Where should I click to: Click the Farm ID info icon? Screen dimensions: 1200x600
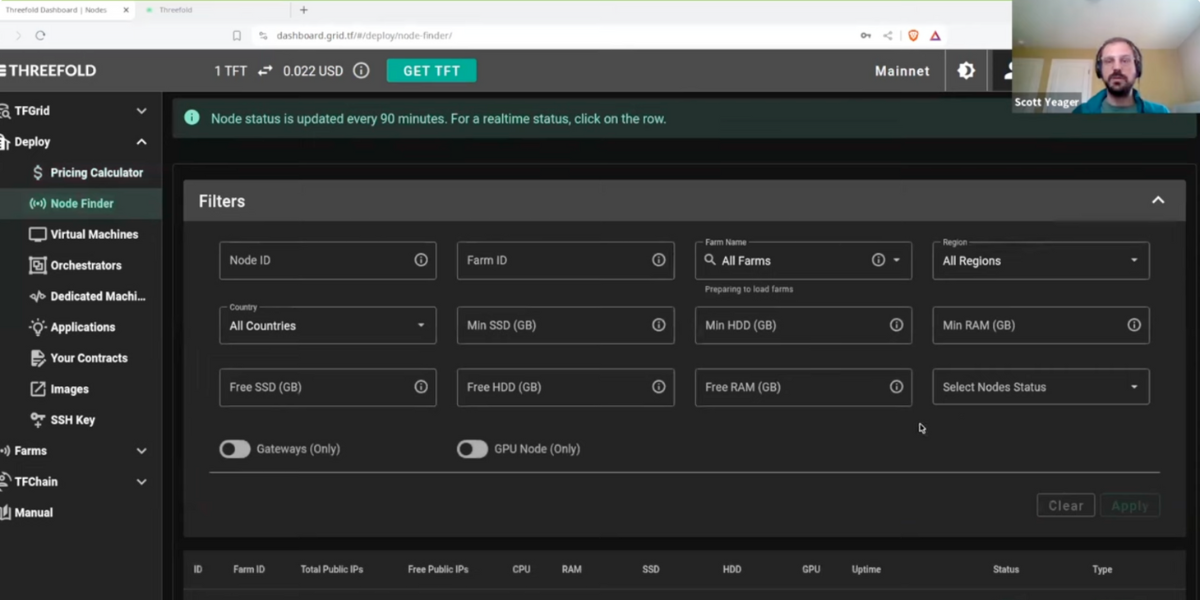tap(659, 260)
